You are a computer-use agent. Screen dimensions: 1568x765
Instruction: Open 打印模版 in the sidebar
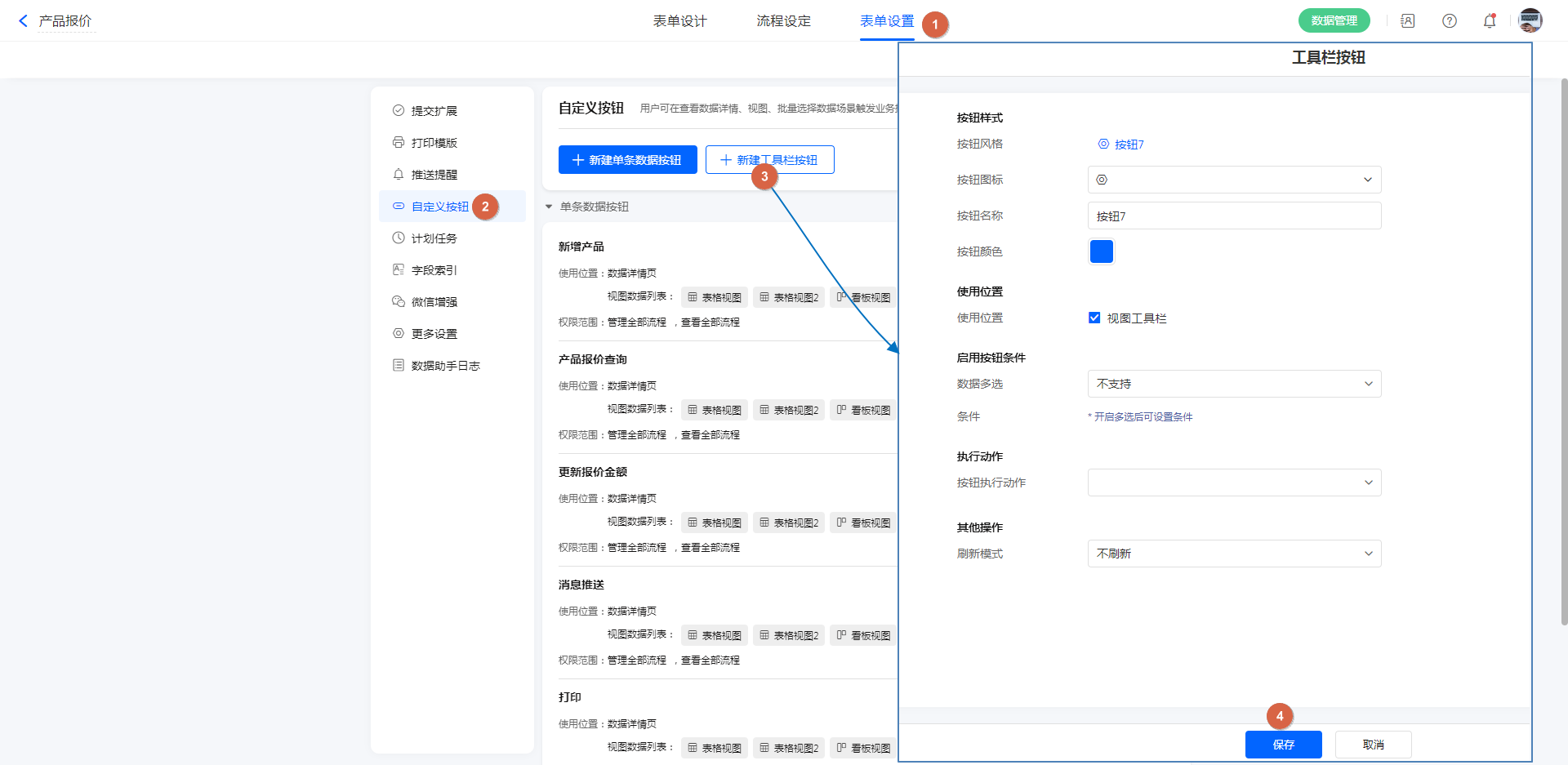(x=434, y=143)
